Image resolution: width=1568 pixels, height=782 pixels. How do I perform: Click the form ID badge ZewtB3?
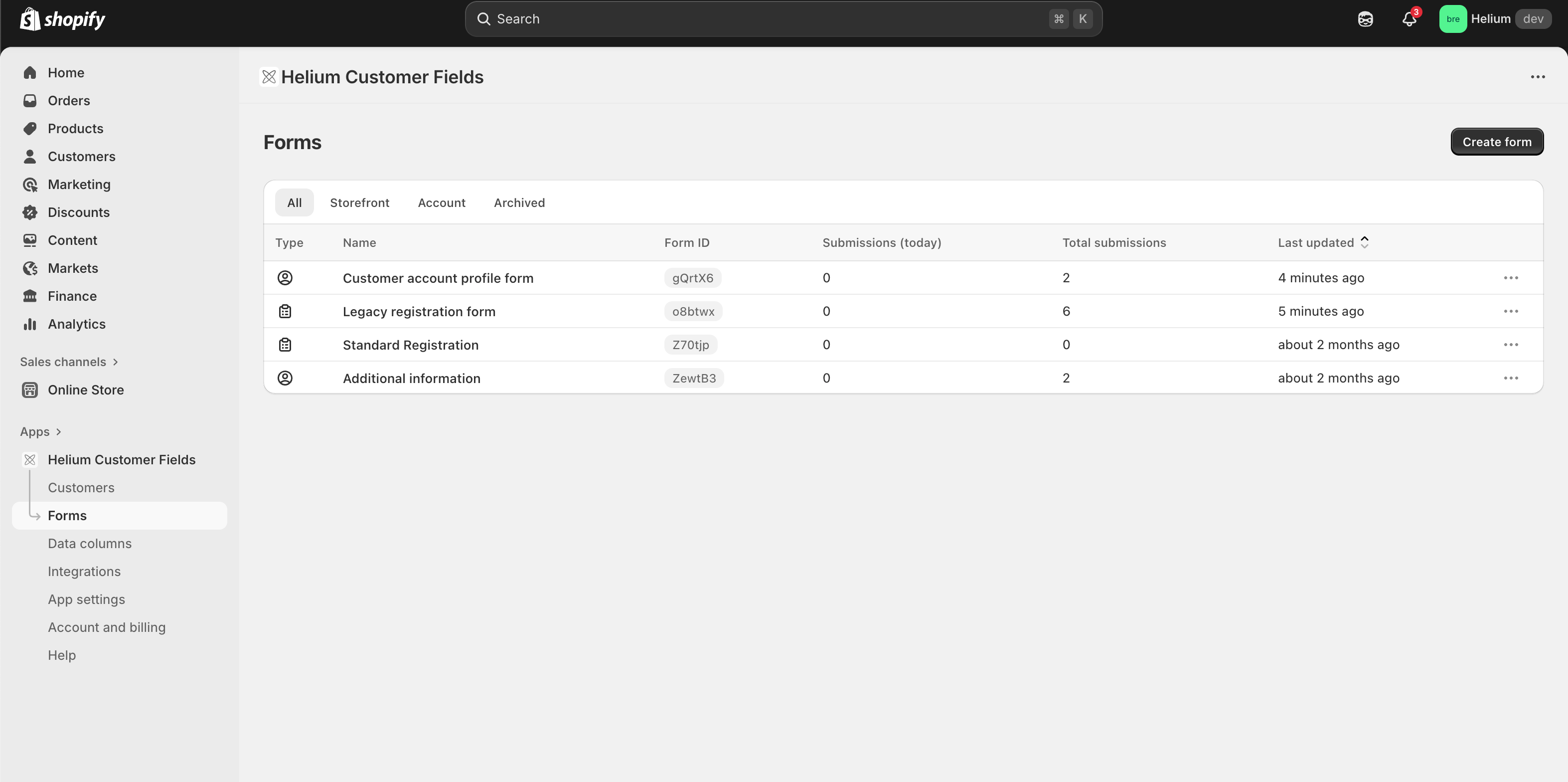694,378
